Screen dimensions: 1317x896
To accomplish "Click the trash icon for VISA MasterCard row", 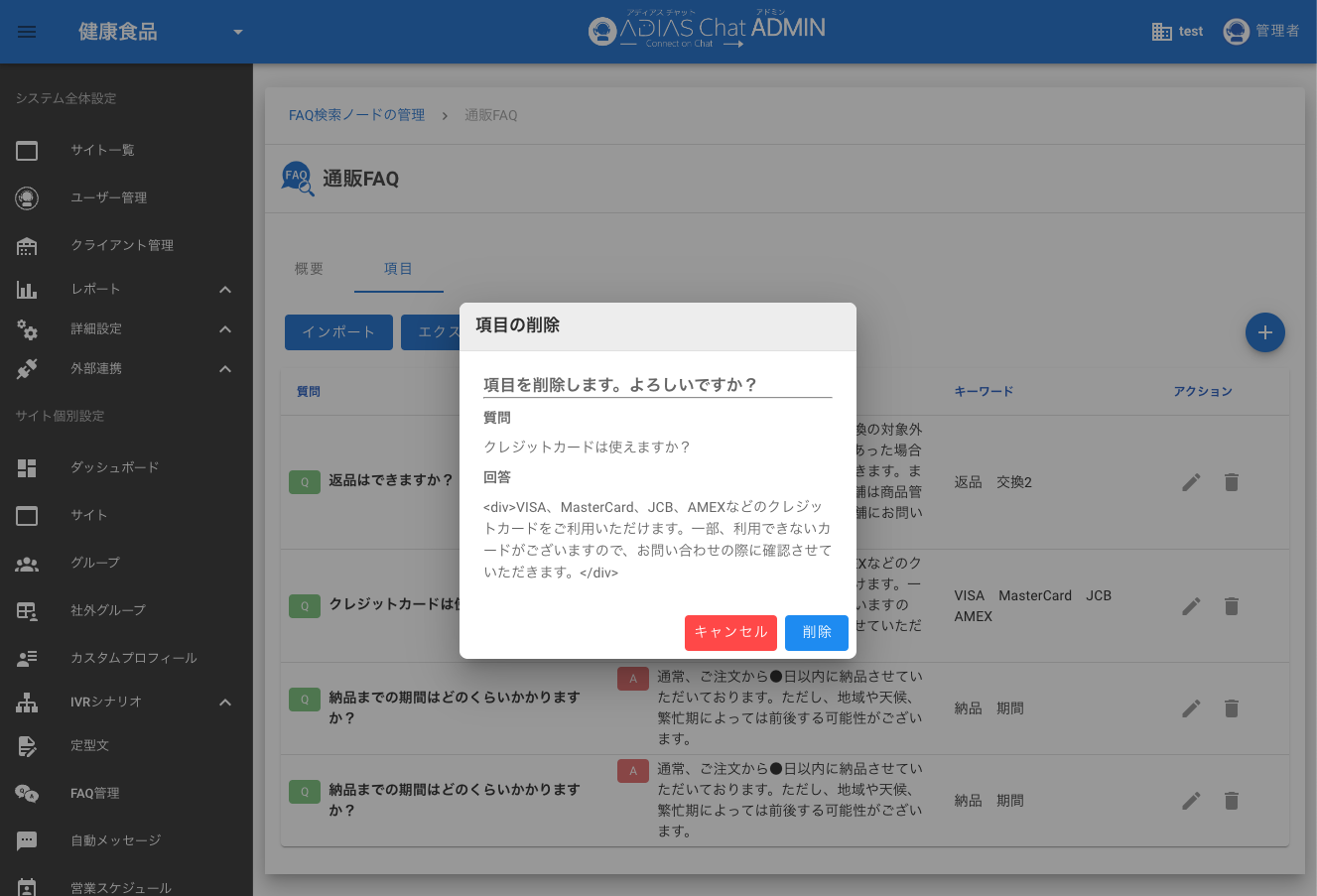I will [x=1232, y=606].
